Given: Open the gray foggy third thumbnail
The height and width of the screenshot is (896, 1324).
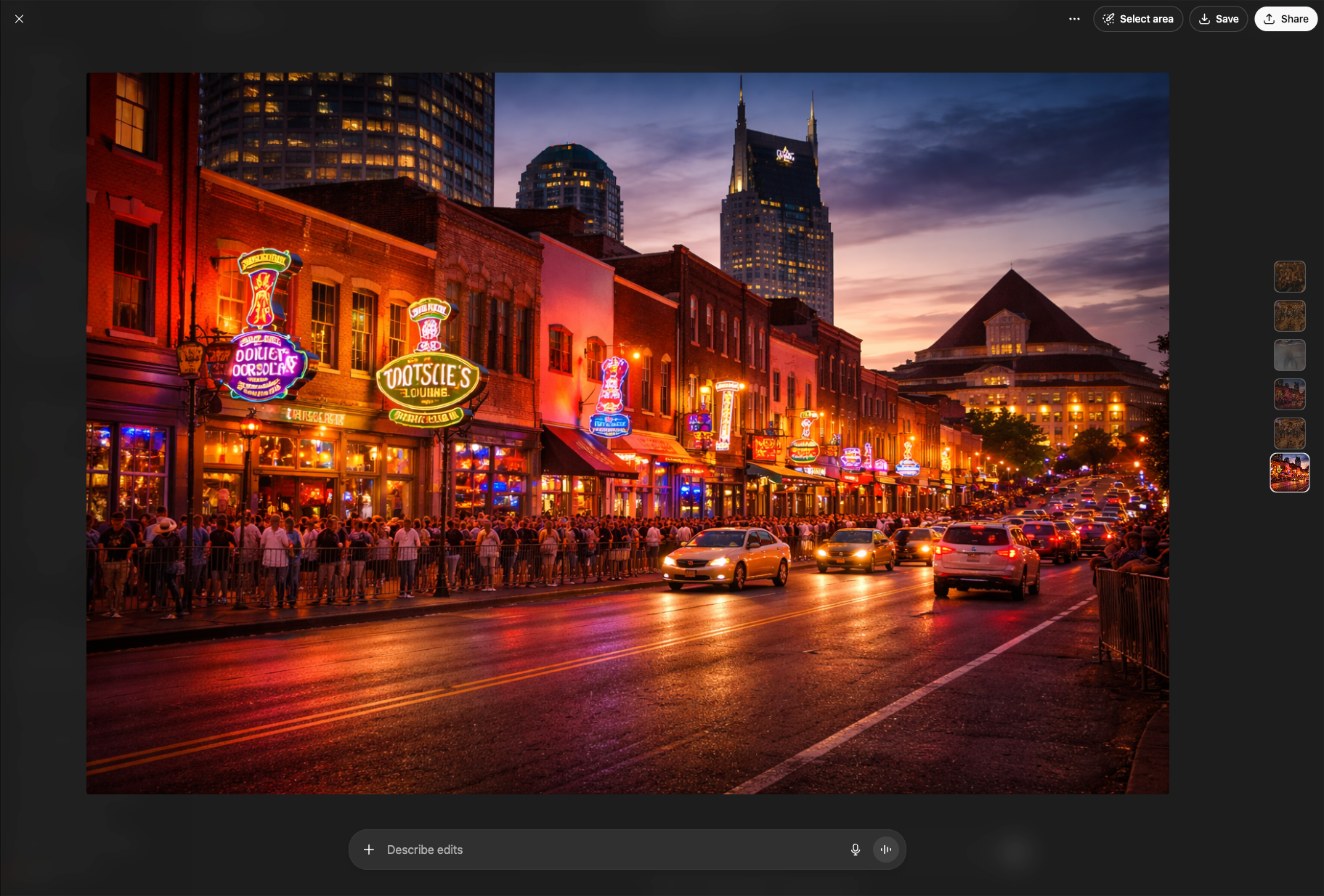Looking at the screenshot, I should coord(1289,355).
